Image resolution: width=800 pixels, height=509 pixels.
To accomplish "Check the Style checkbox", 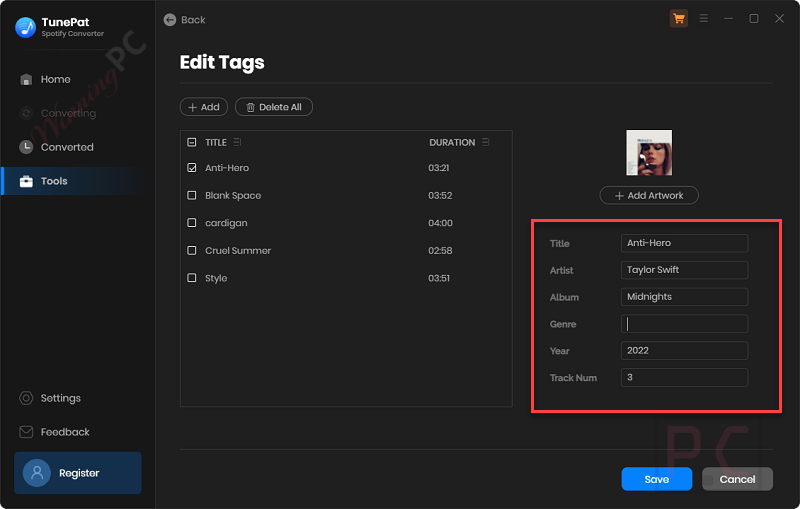I will (x=192, y=278).
